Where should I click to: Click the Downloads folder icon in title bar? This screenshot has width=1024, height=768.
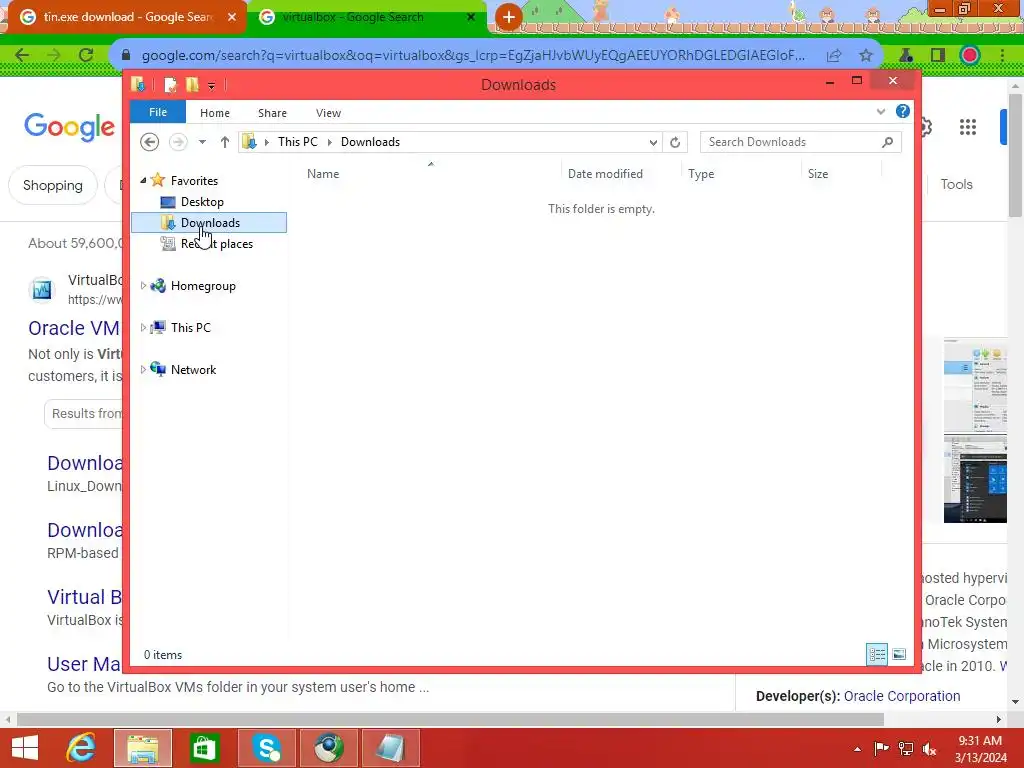tap(138, 84)
